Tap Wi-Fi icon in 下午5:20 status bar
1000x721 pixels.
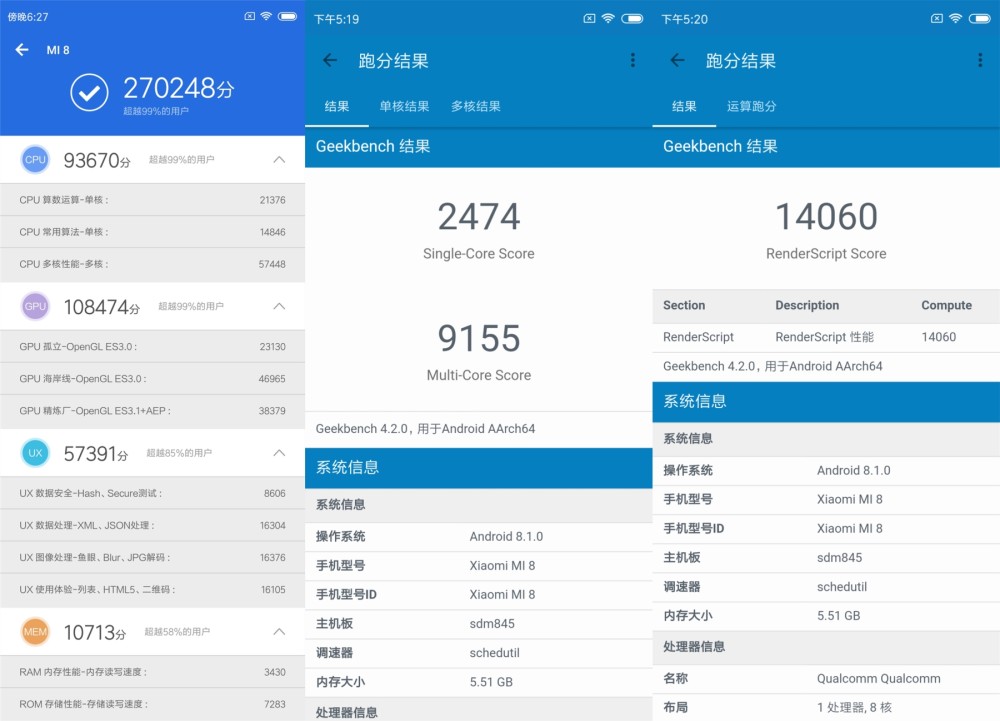[x=955, y=18]
